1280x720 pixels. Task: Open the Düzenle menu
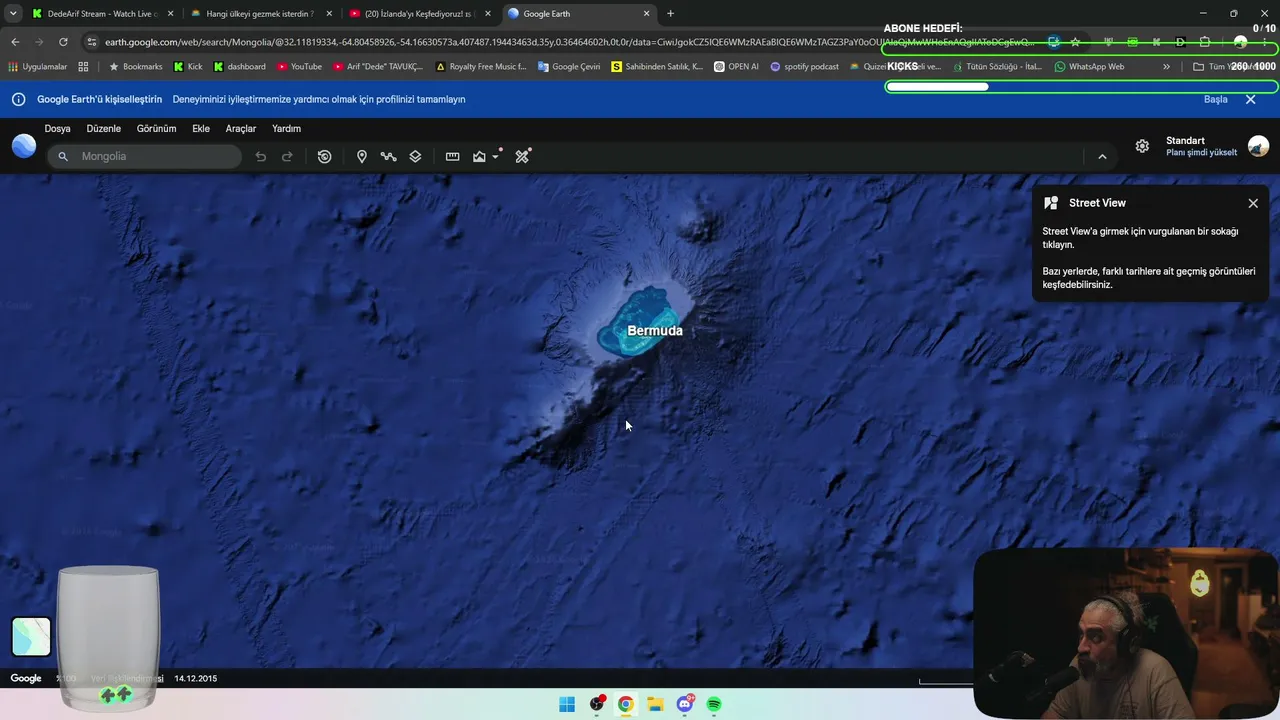[x=104, y=129]
